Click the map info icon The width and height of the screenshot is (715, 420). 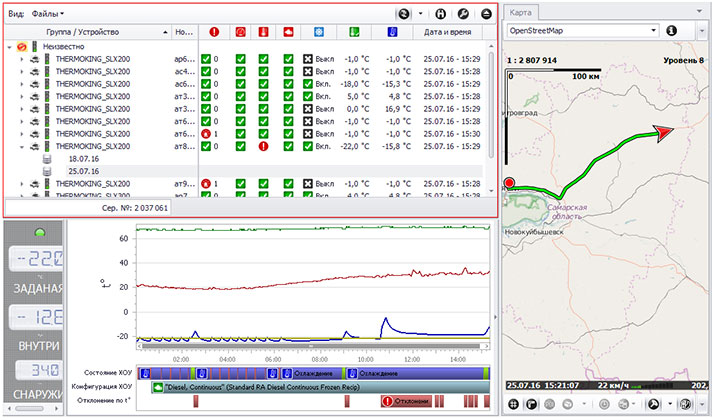pos(672,31)
